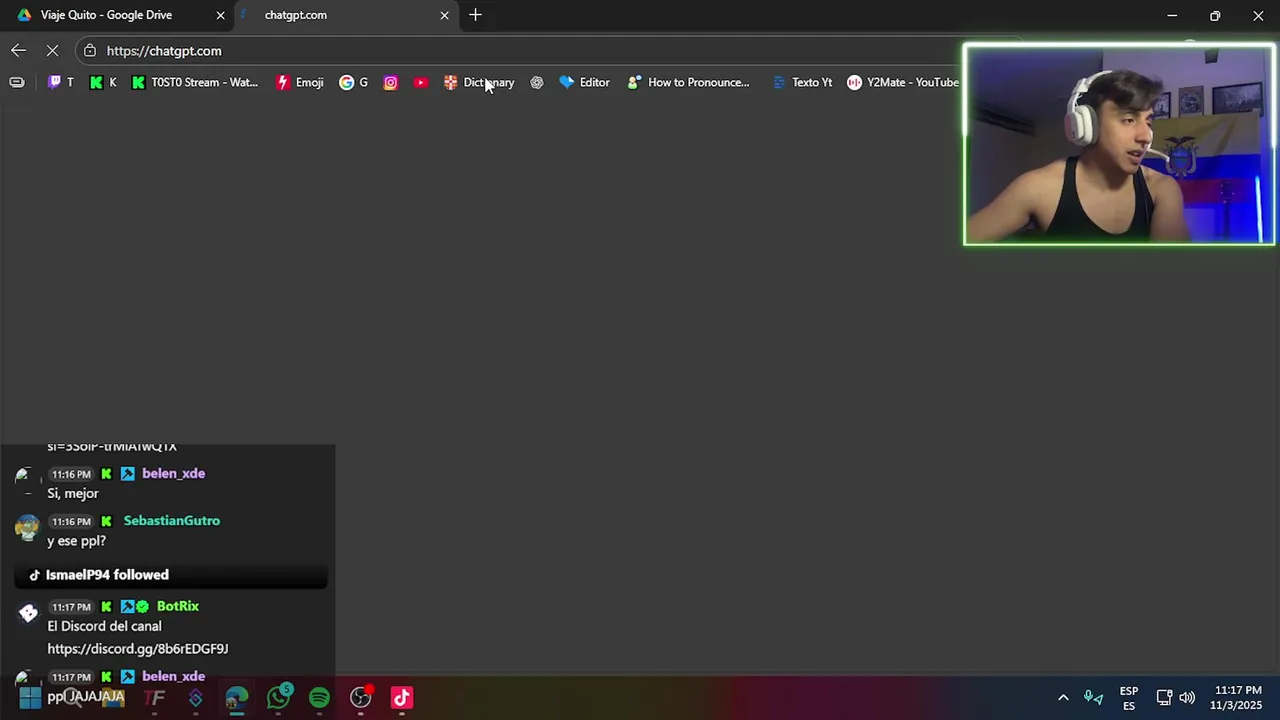Click the 'IsmaelP94 followed' notification

tap(170, 575)
